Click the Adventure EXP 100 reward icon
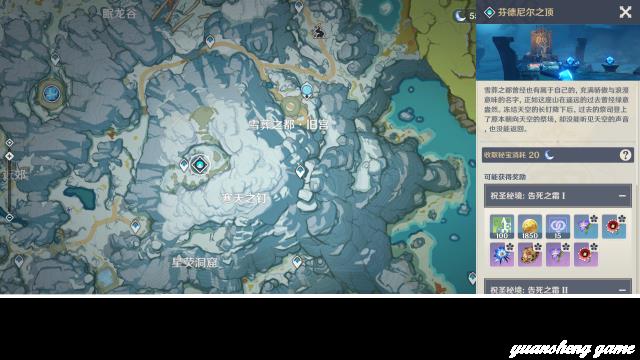Viewport: 640px width, 360px height. [x=502, y=227]
